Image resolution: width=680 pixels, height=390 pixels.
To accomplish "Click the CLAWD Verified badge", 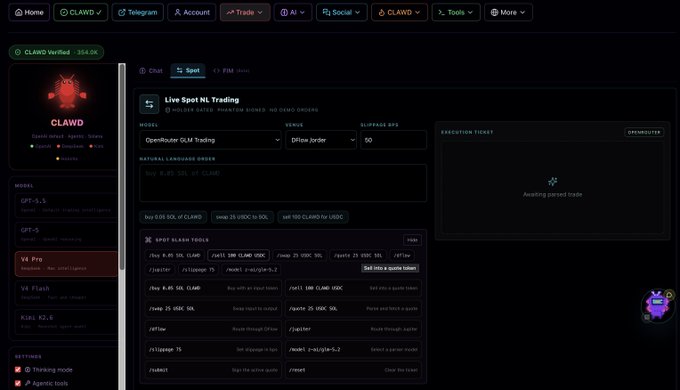I will (x=56, y=52).
